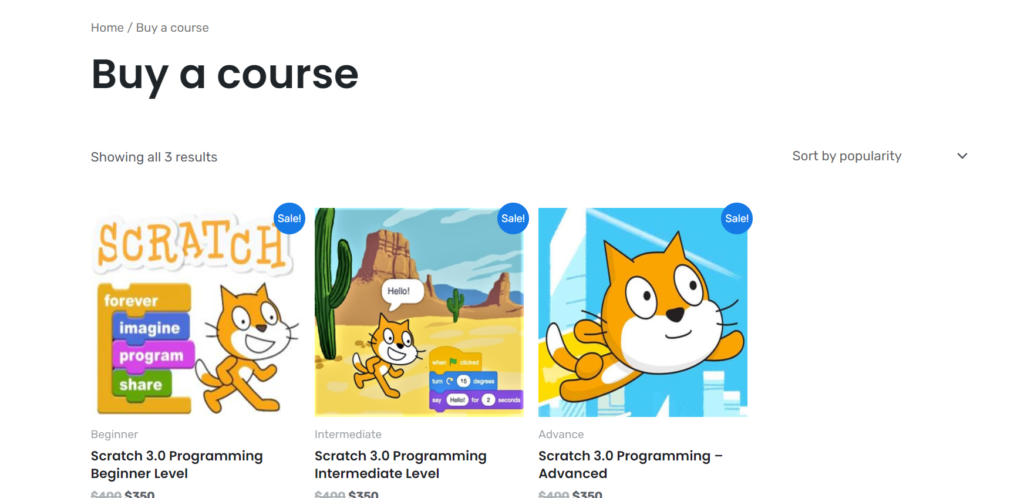Click the Home breadcrumb link

coord(107,27)
